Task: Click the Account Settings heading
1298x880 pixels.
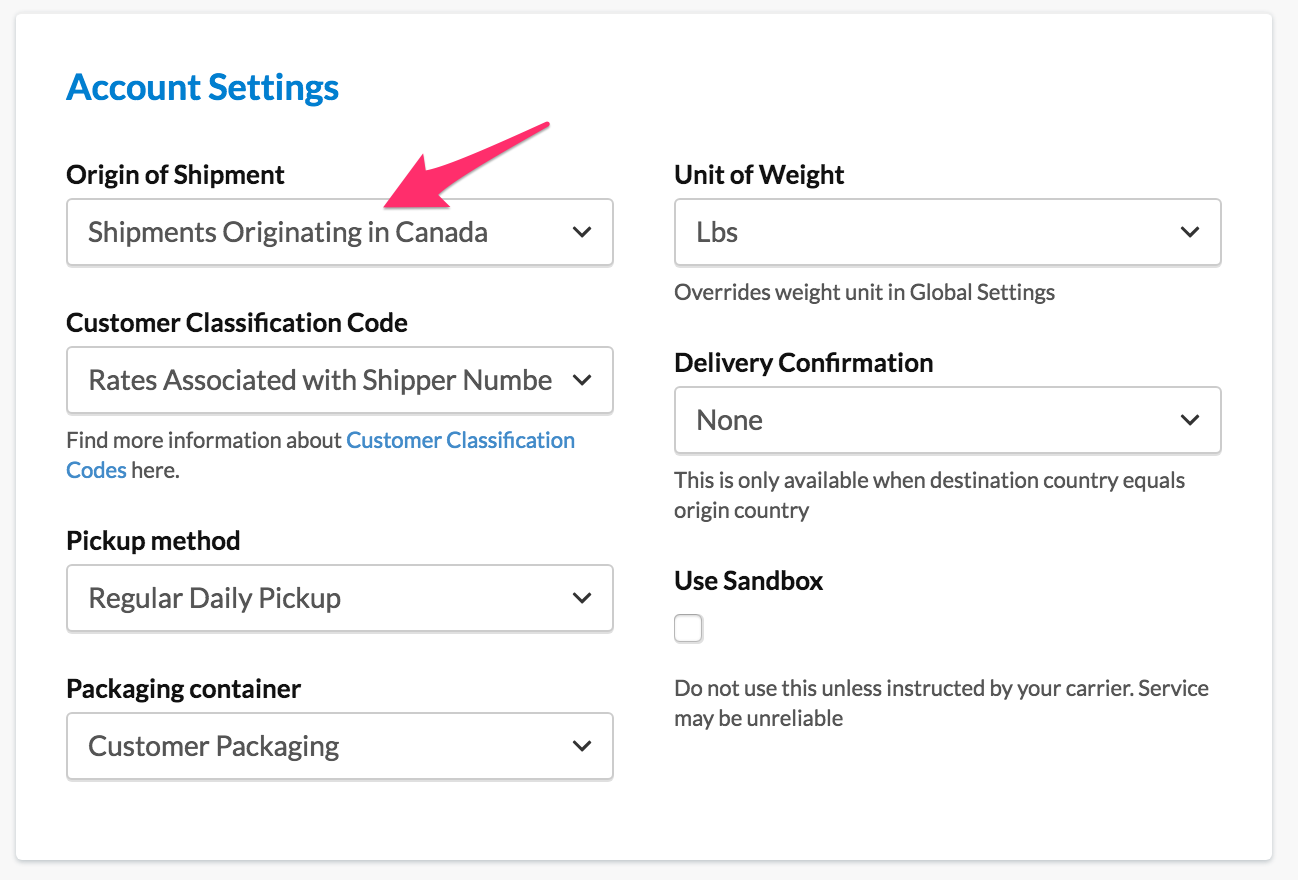Action: pyautogui.click(x=203, y=88)
